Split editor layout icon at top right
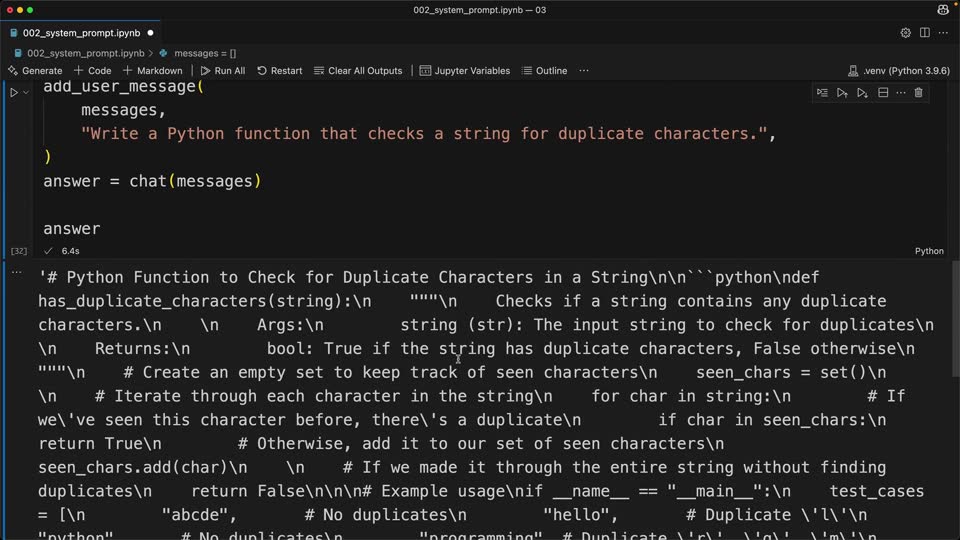The height and width of the screenshot is (540, 960). pyautogui.click(x=924, y=33)
